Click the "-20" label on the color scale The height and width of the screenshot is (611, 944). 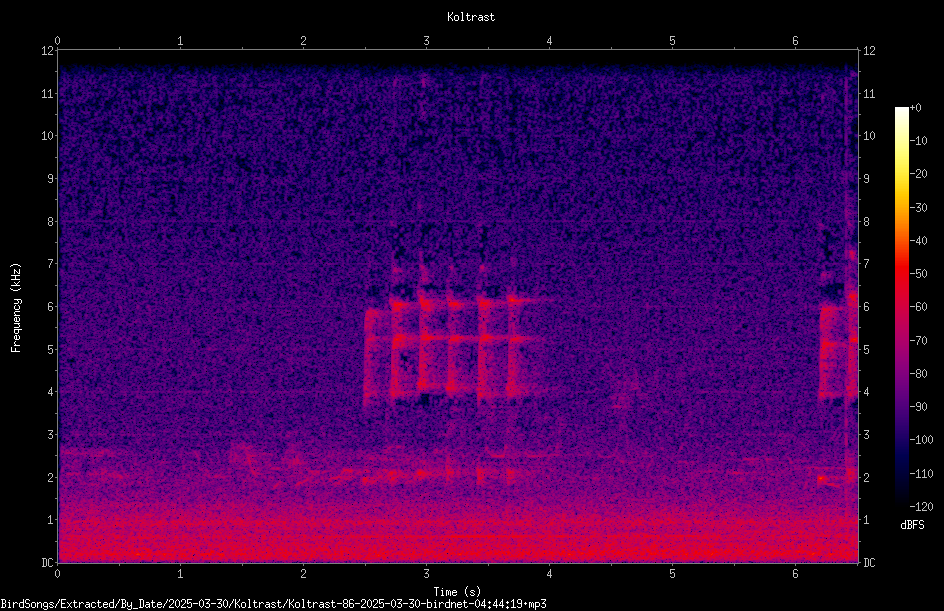tap(919, 174)
